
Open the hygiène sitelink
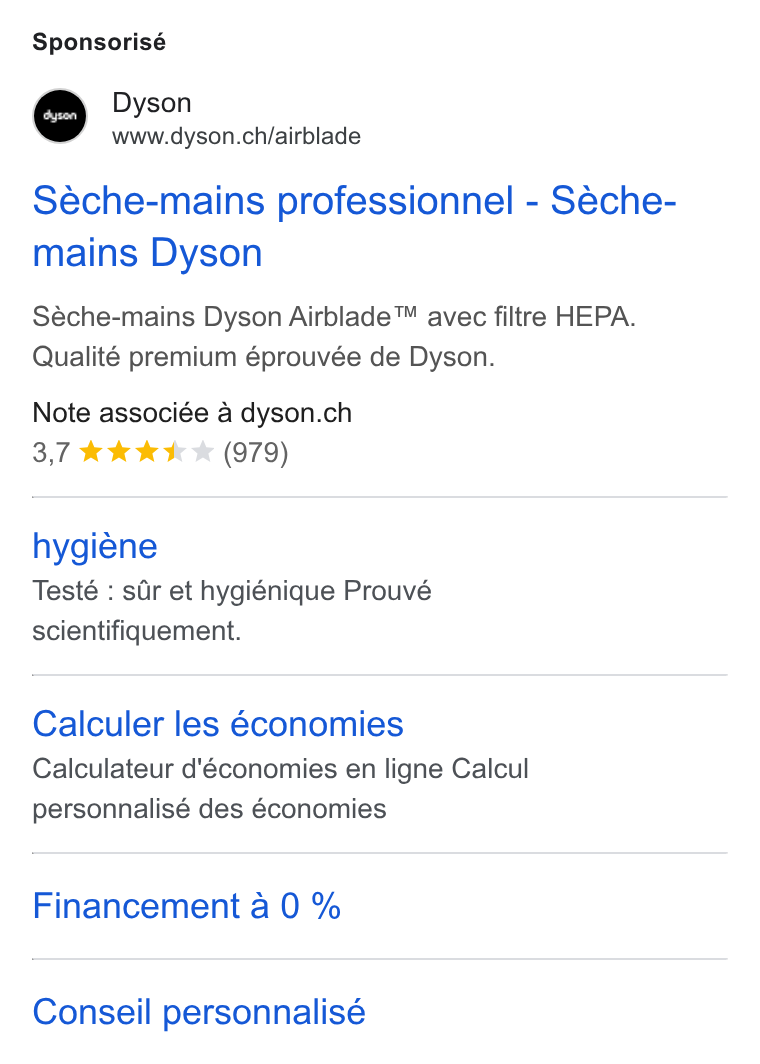(x=95, y=546)
